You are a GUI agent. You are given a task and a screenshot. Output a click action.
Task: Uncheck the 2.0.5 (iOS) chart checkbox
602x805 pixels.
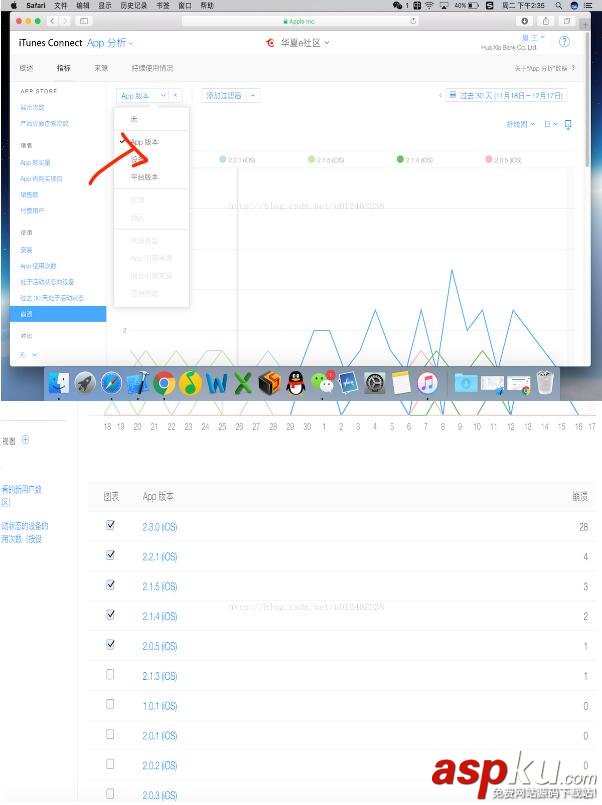[110, 644]
